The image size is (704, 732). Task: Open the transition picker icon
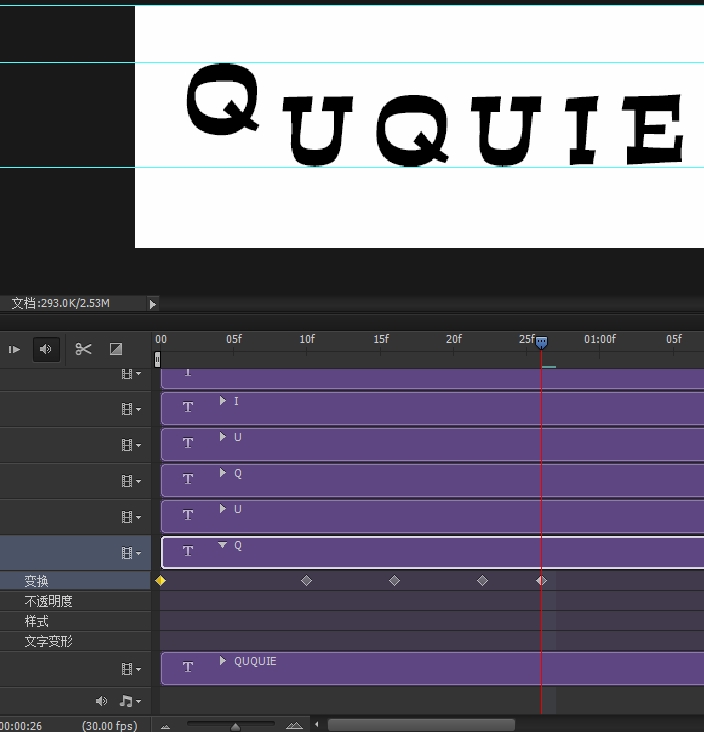pyautogui.click(x=116, y=349)
